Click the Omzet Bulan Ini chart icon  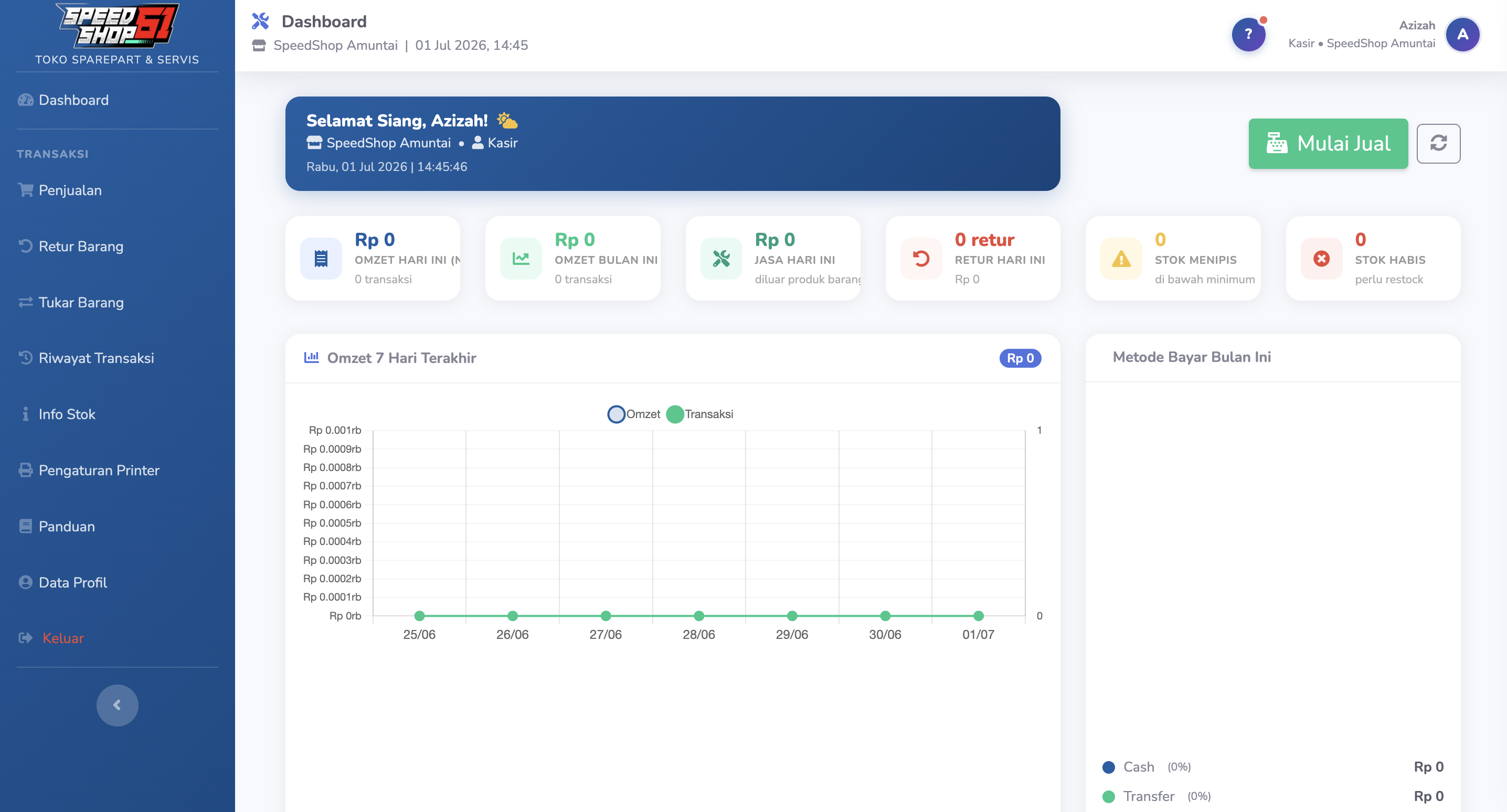(x=521, y=259)
